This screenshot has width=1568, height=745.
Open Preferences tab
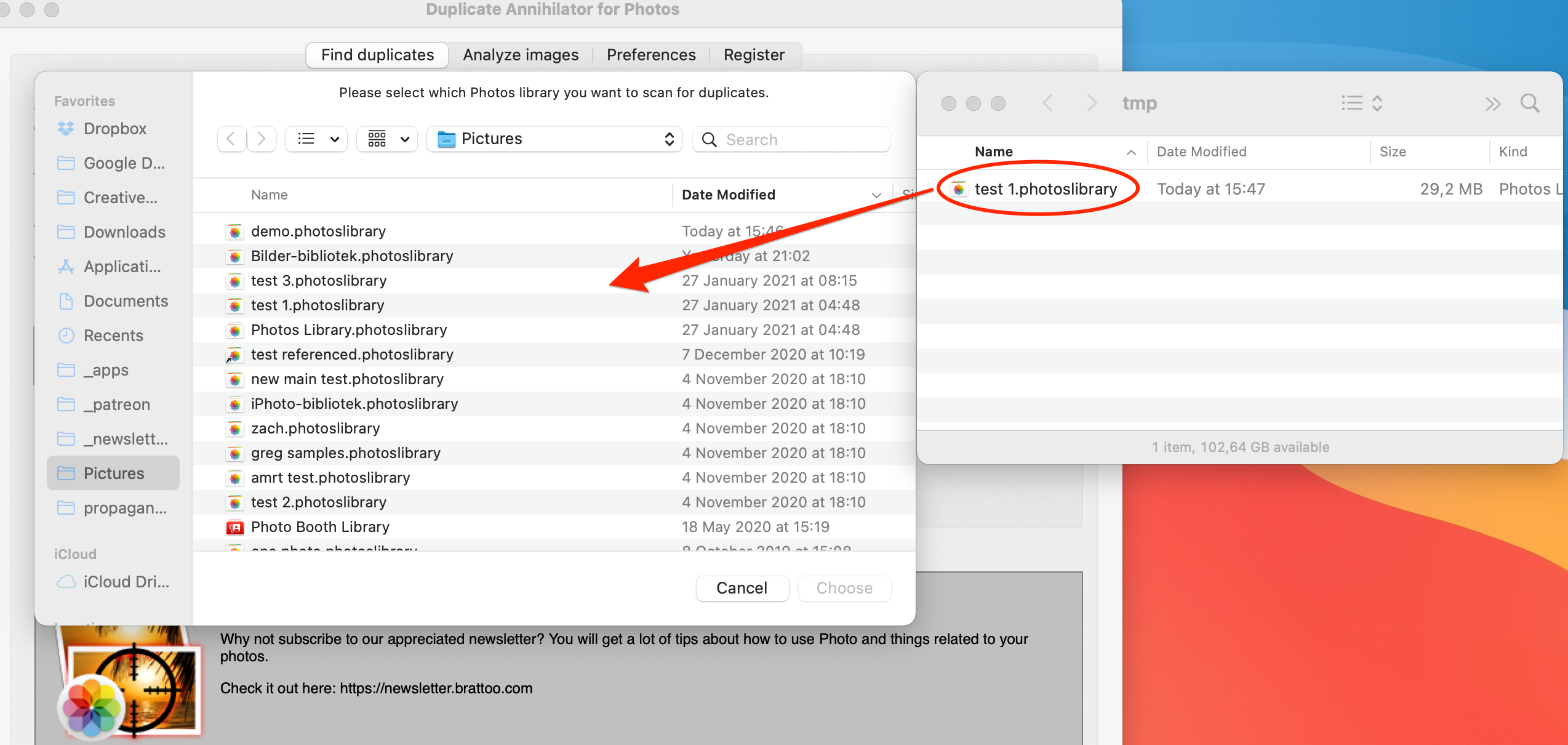651,55
